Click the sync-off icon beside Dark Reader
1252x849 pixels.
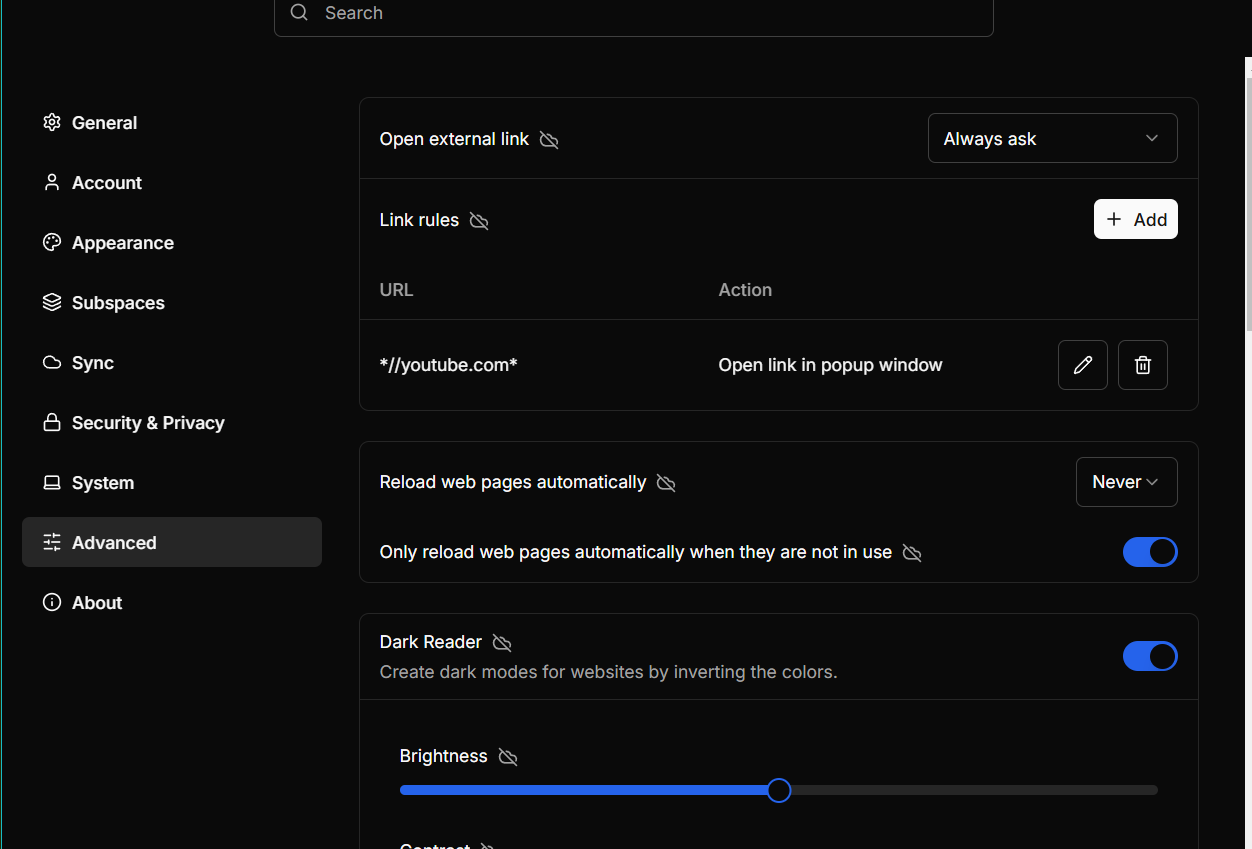click(502, 643)
